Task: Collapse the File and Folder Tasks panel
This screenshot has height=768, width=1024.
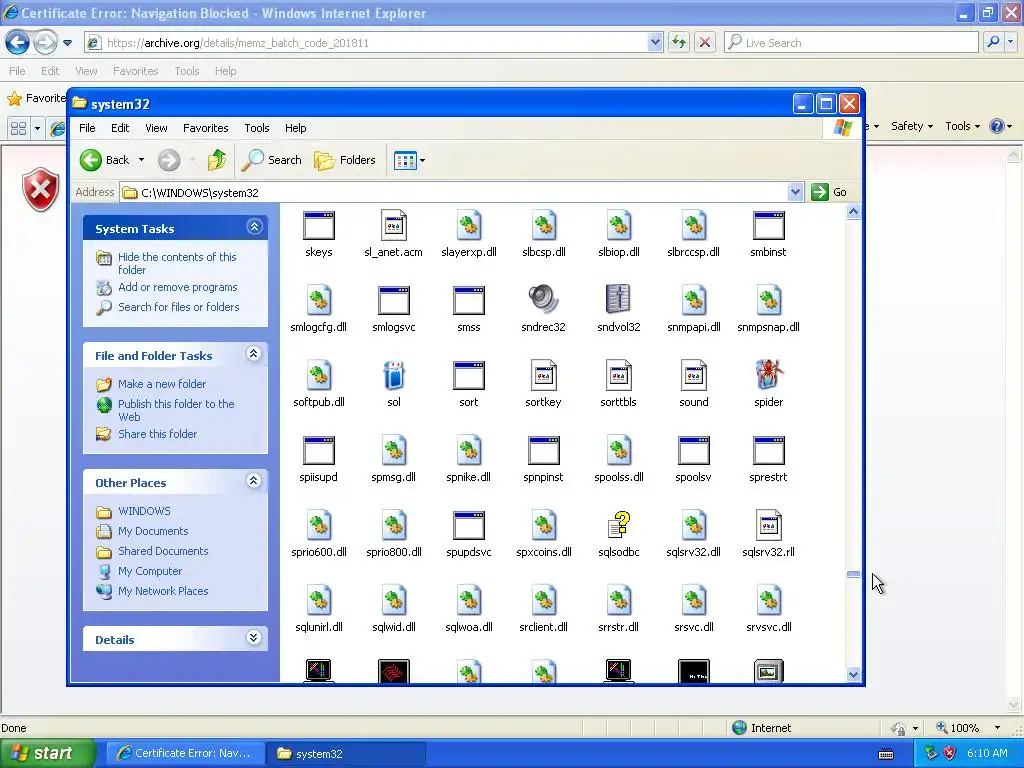Action: [254, 354]
